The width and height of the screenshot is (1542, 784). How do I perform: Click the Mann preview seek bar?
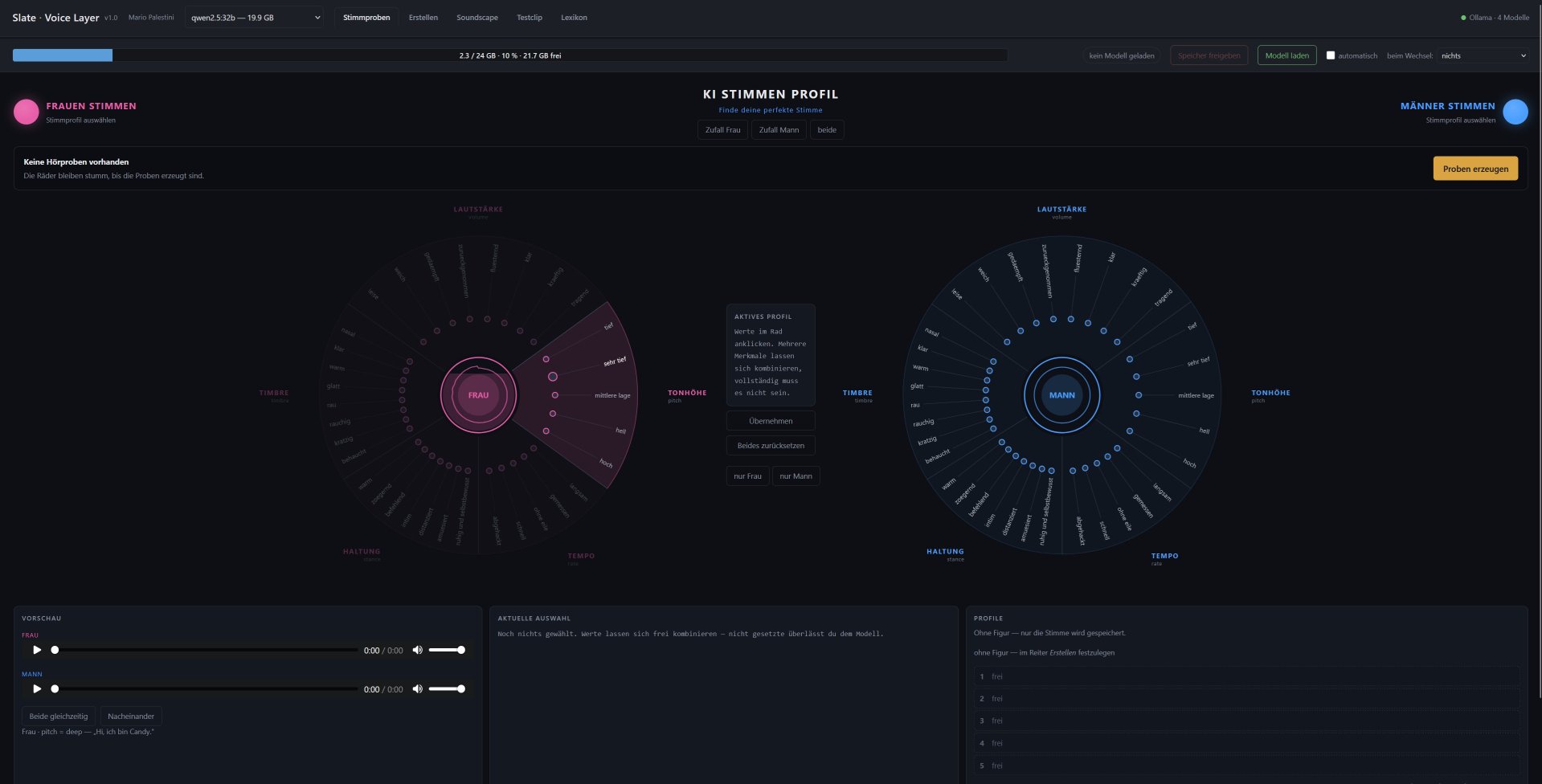(206, 688)
